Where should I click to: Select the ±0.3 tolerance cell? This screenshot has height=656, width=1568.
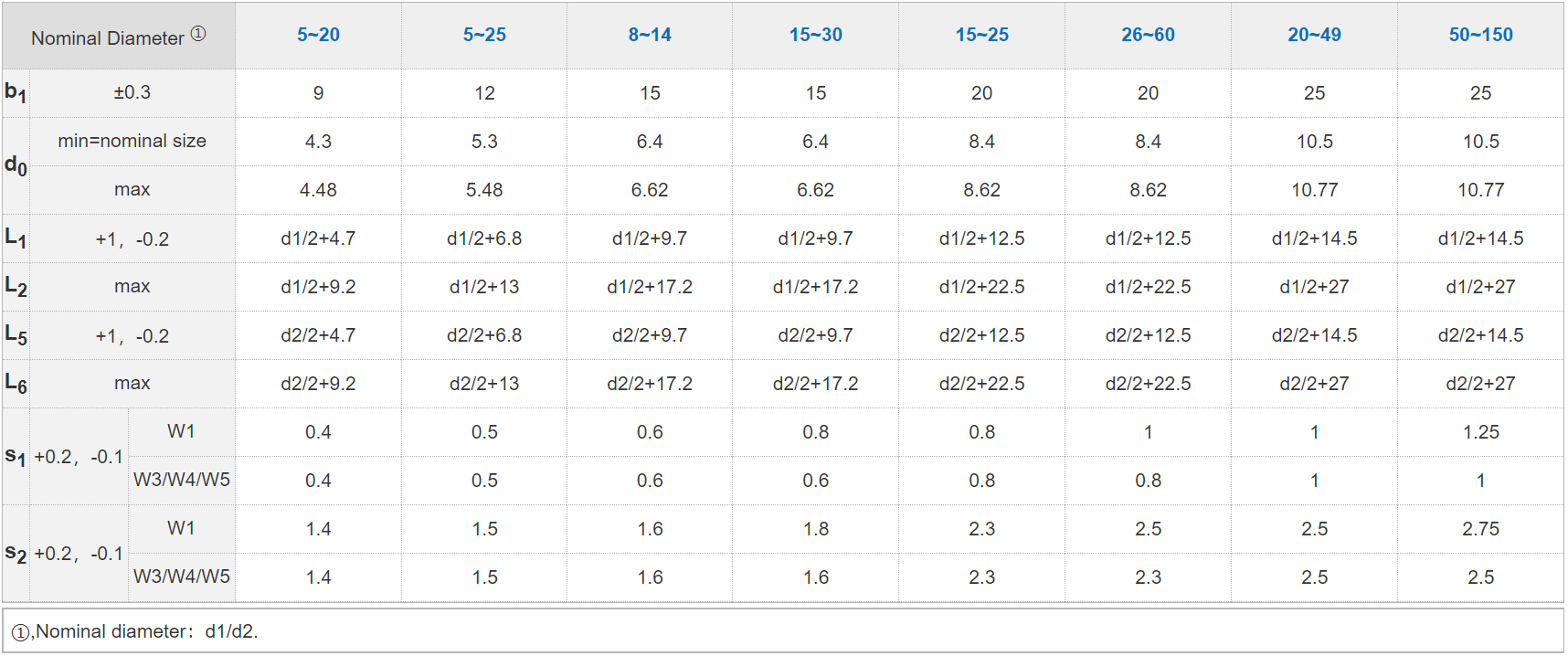132,92
